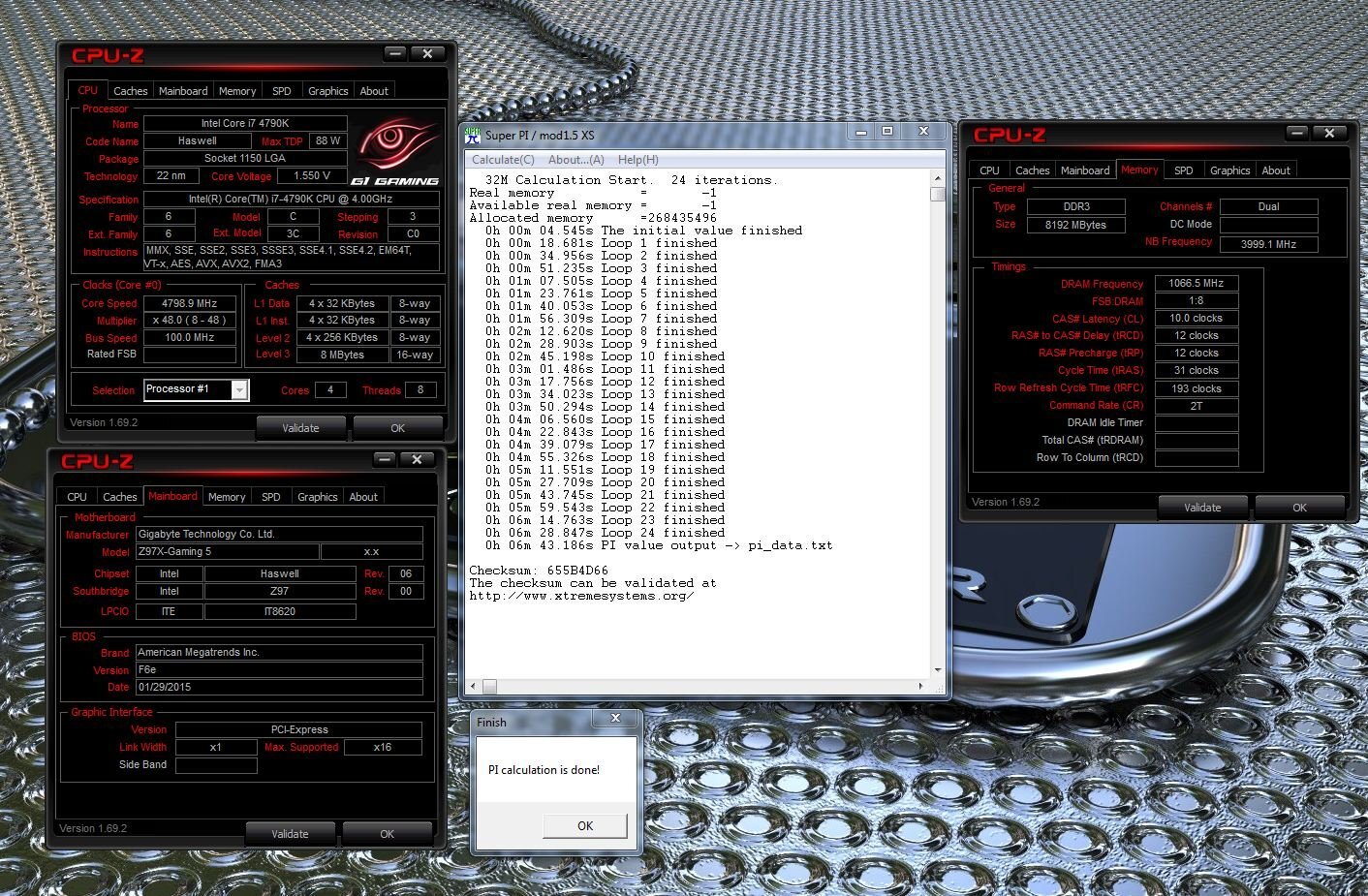Minimize the Super PI window

[861, 131]
